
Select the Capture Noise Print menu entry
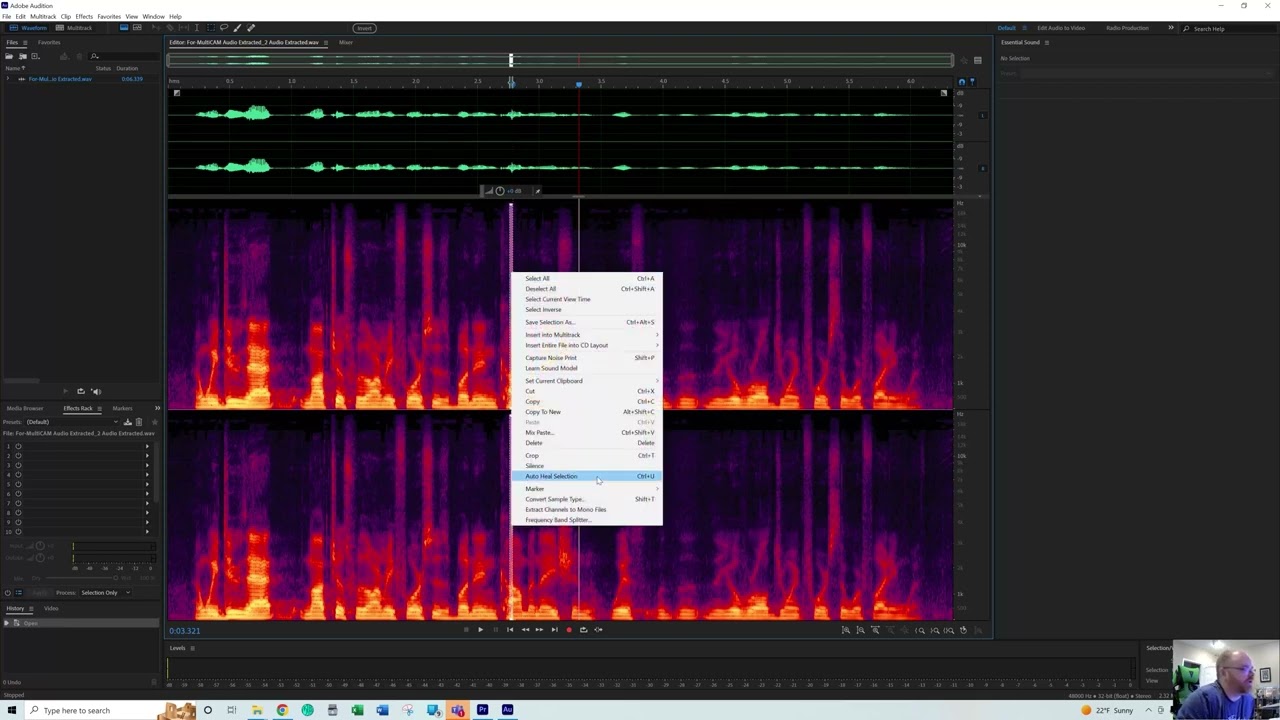(x=587, y=357)
